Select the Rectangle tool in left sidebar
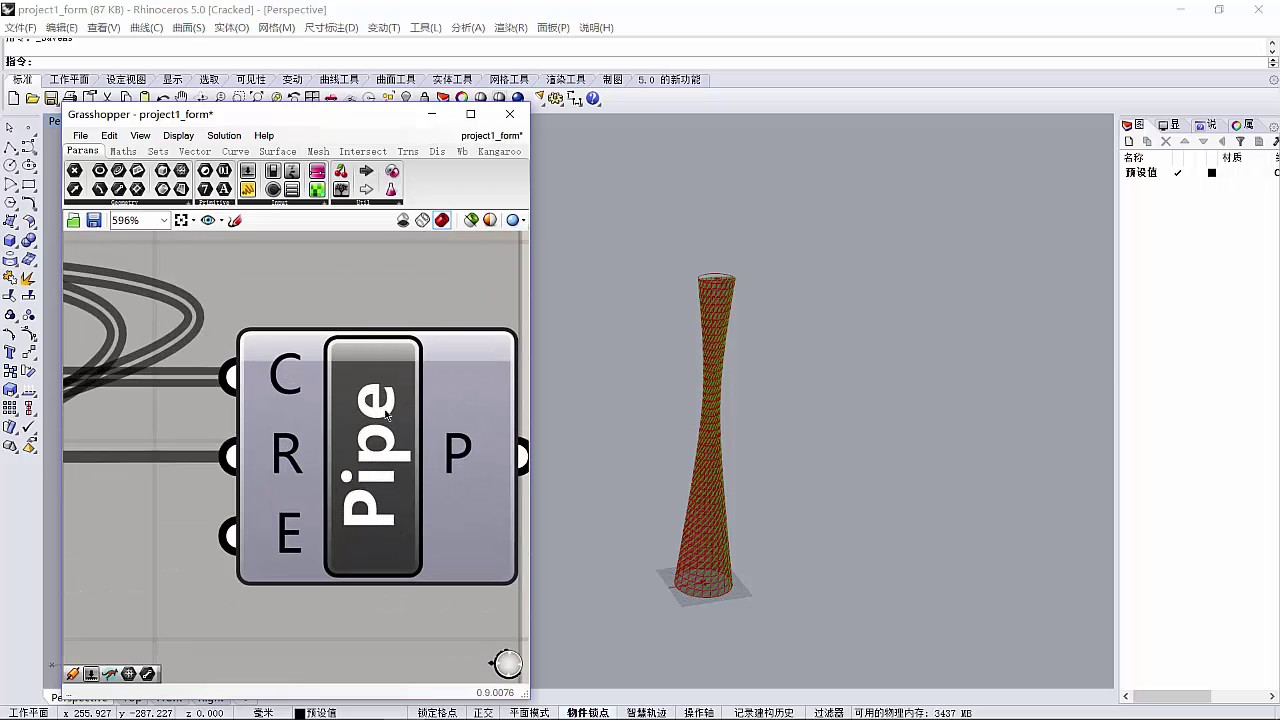This screenshot has height=720, width=1280. (x=28, y=184)
